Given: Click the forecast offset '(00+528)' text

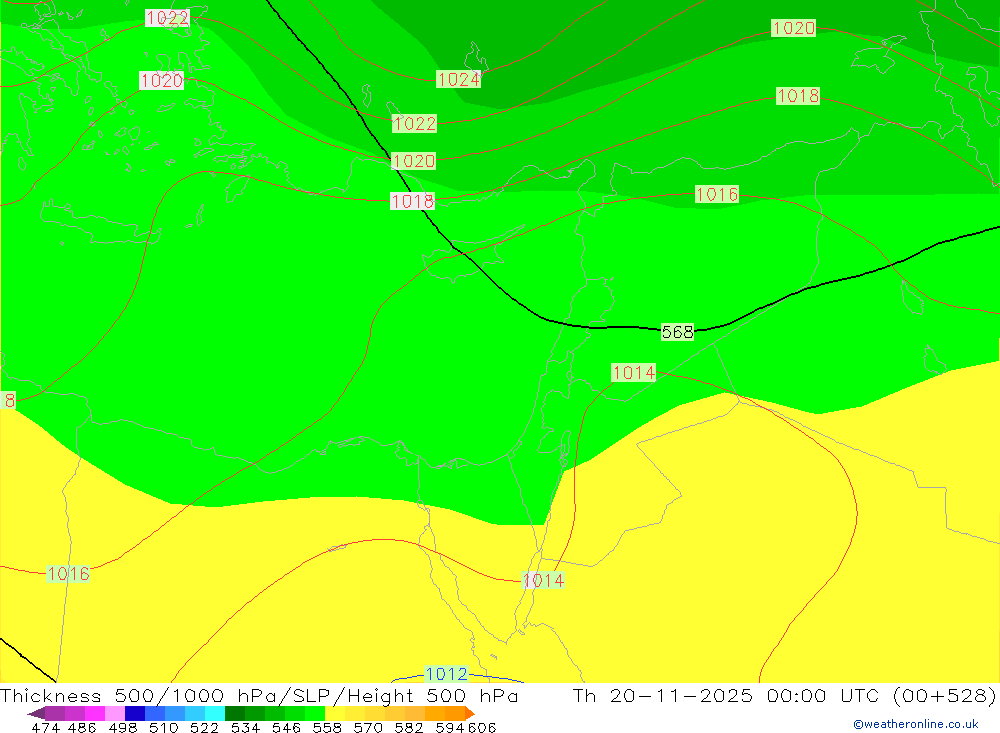Looking at the screenshot, I should 945,695.
